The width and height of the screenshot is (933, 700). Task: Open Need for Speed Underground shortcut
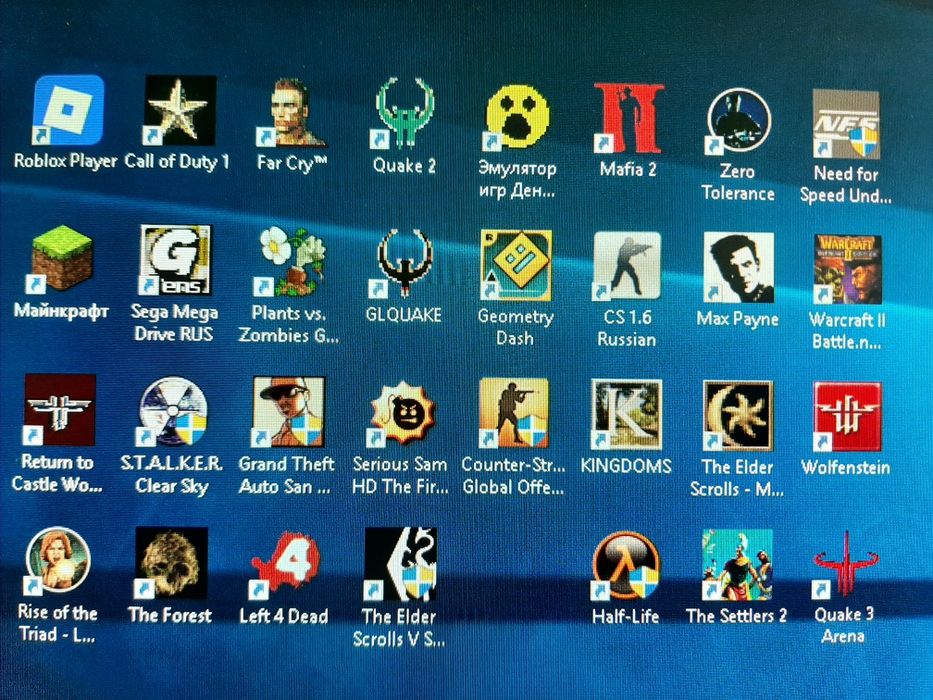click(x=846, y=123)
